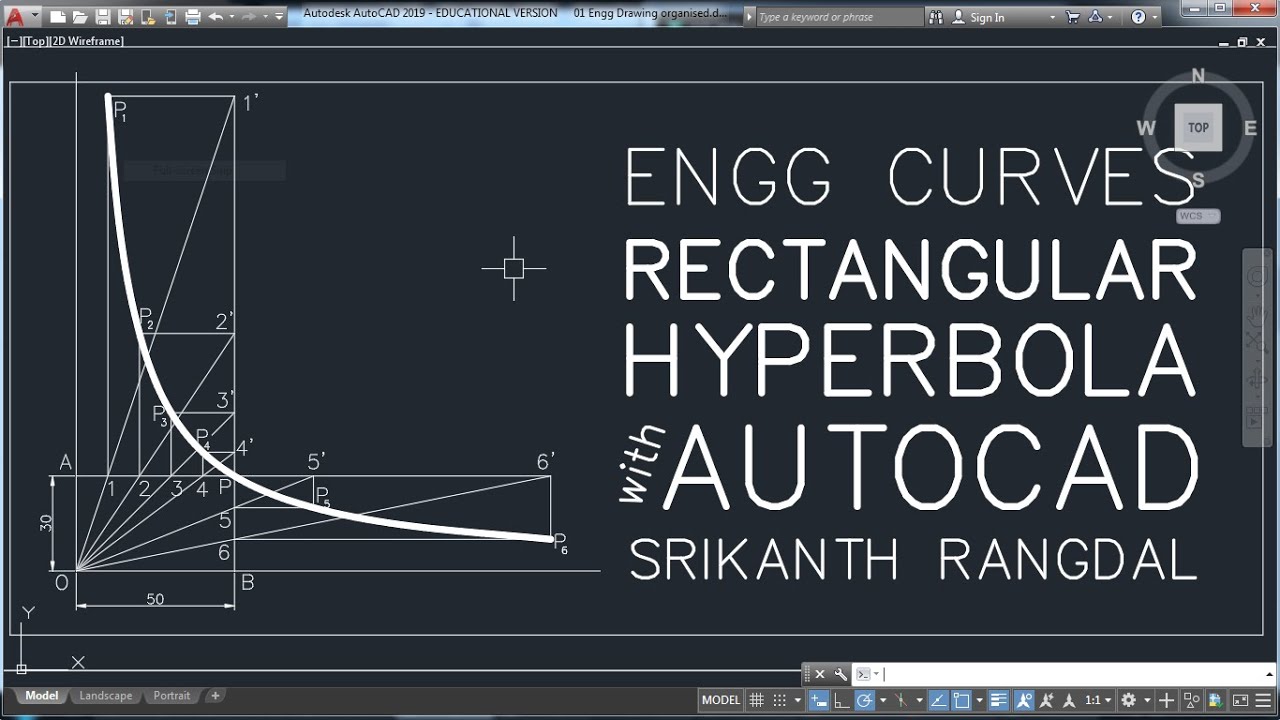Undo the last action
Viewport: 1280px width, 720px height.
coord(216,17)
